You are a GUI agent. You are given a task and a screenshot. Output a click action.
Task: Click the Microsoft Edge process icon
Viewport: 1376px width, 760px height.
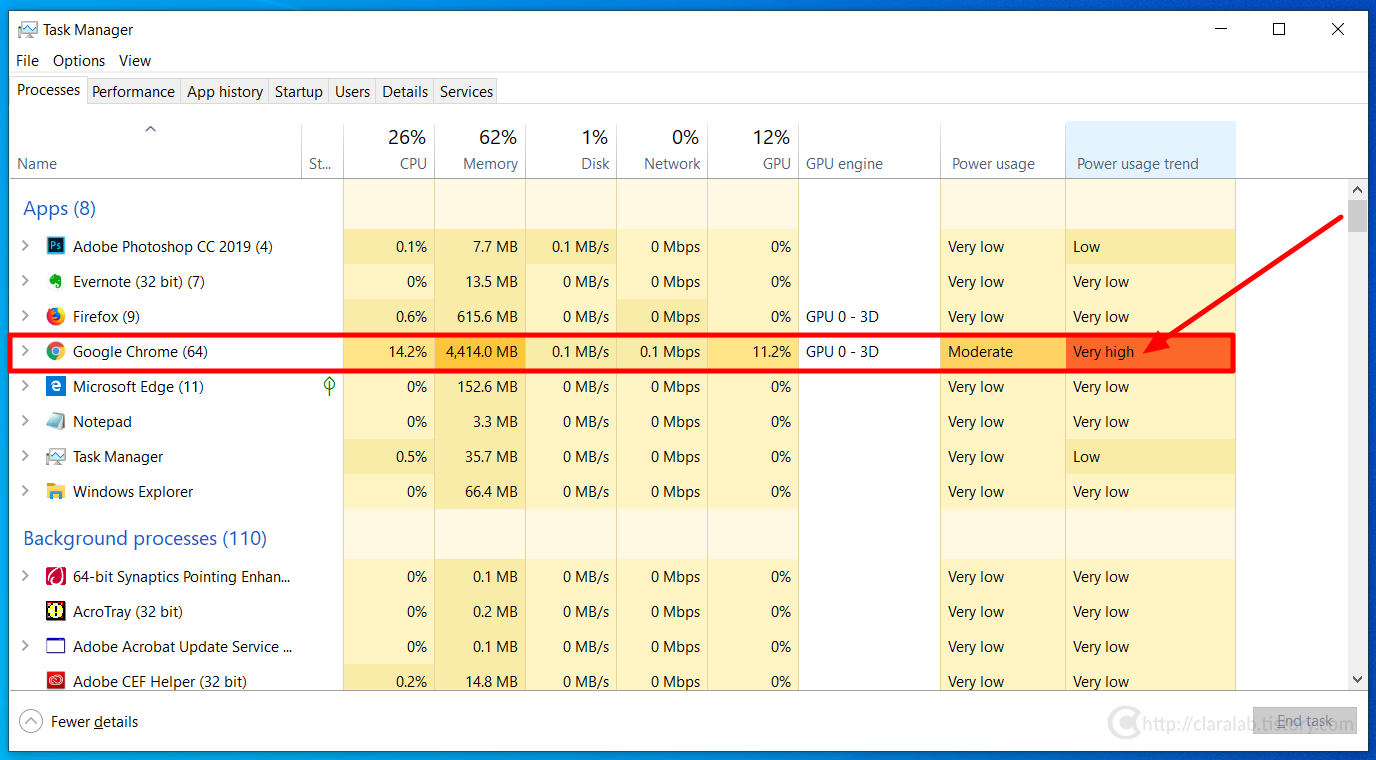click(x=56, y=386)
